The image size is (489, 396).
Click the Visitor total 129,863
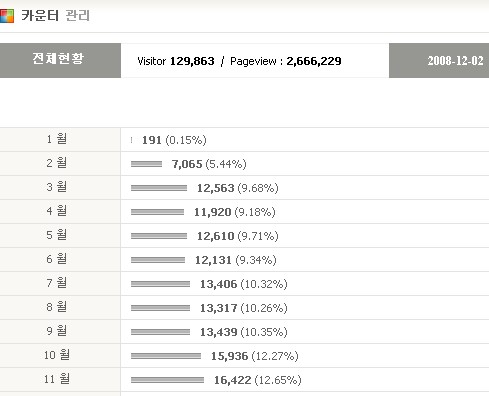[x=192, y=61]
